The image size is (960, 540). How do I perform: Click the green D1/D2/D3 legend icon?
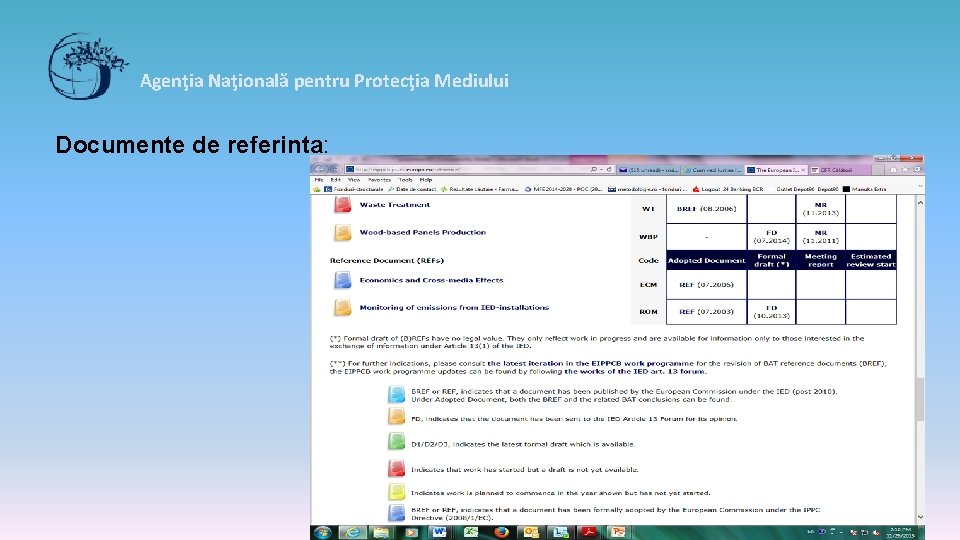396,441
